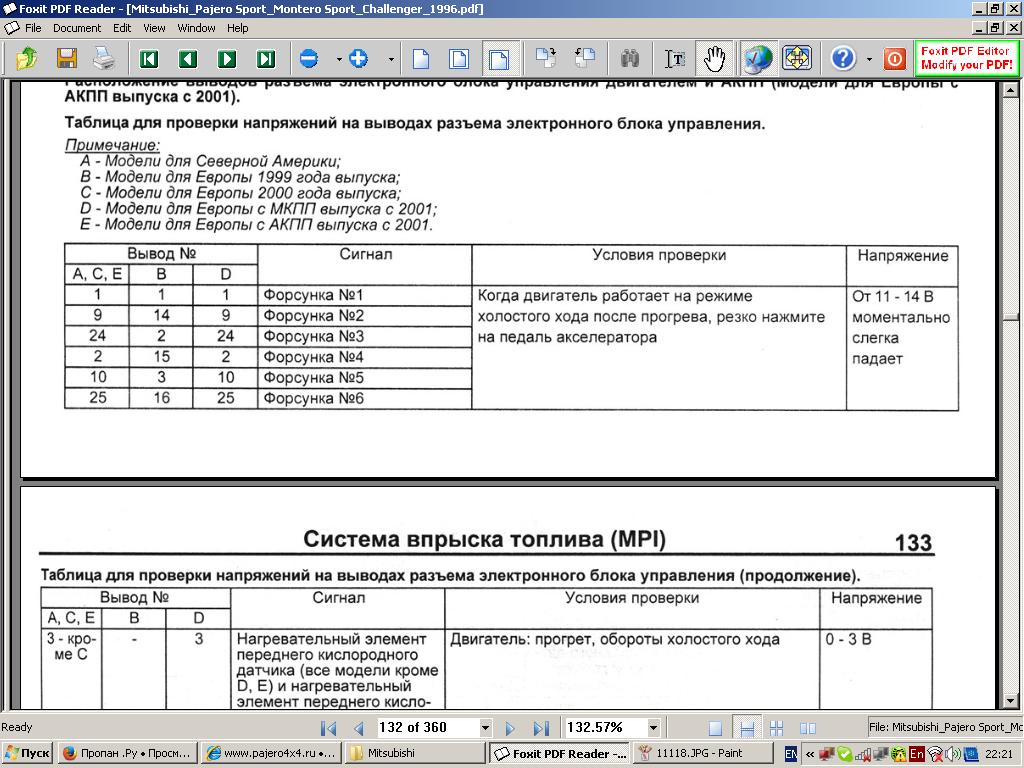Expand the zoom percentage dropdown
The height and width of the screenshot is (768, 1024).
[653, 728]
